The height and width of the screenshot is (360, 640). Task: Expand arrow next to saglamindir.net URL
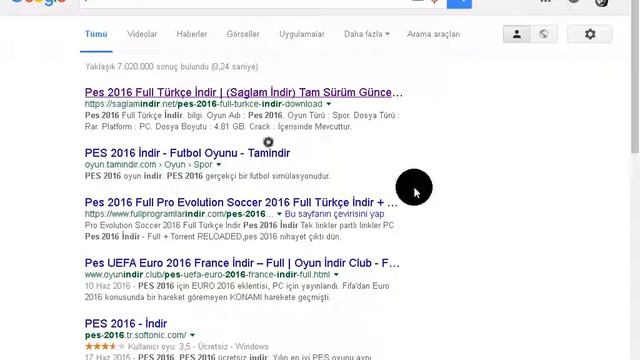click(x=329, y=104)
